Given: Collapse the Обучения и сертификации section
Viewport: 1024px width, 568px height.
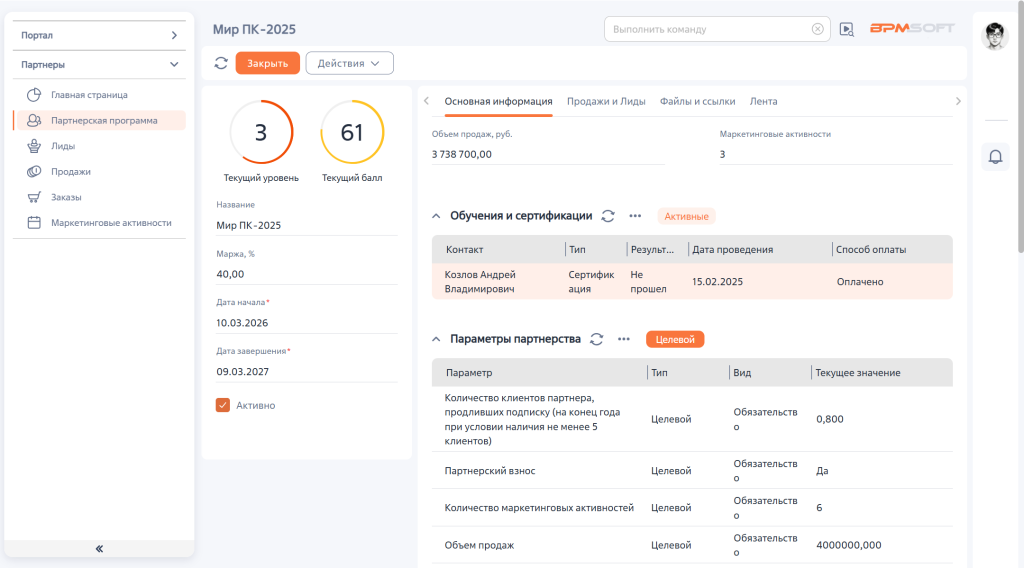Looking at the screenshot, I should point(436,216).
